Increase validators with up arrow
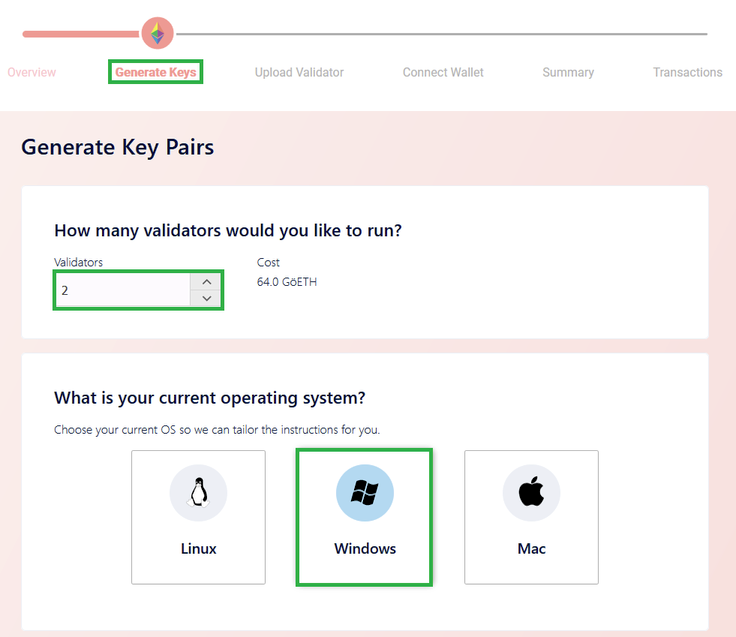Screen dimensions: 736x637 click(x=207, y=282)
